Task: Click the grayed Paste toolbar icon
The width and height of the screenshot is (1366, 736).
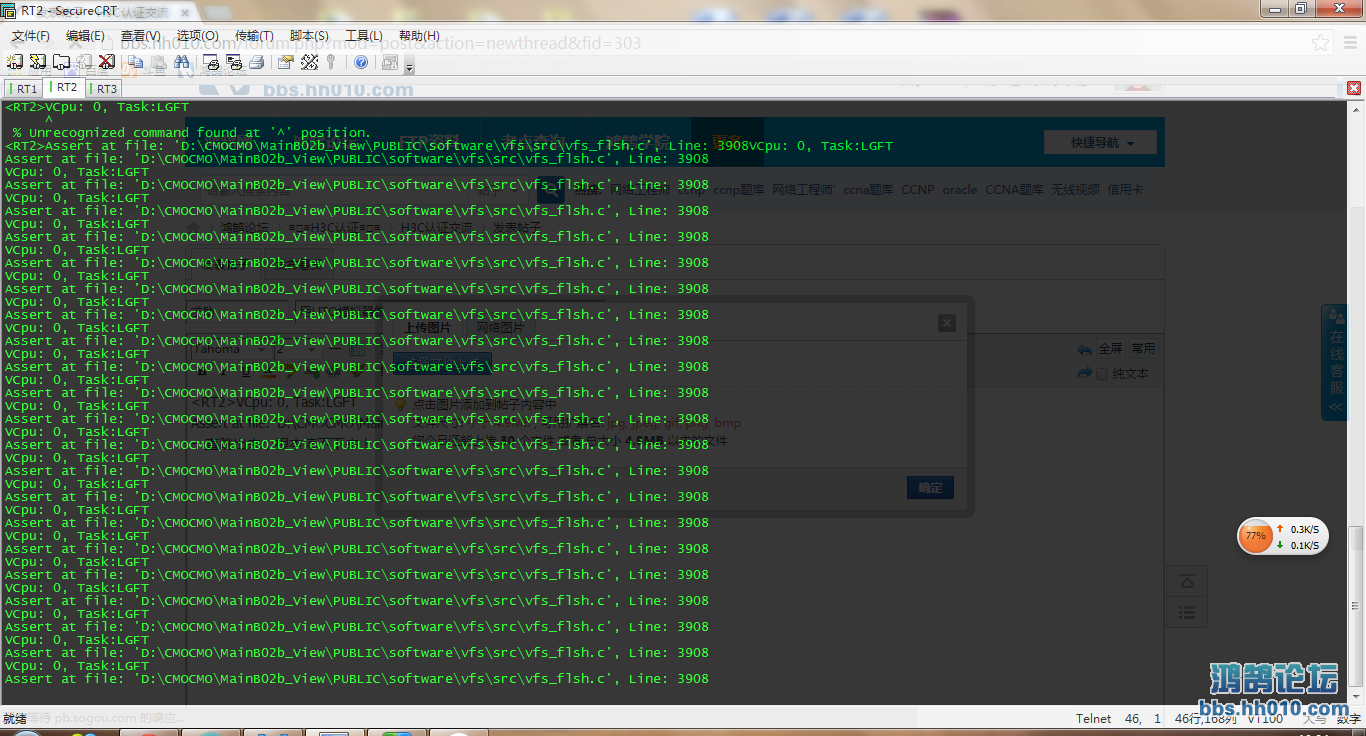Action: pyautogui.click(x=159, y=62)
